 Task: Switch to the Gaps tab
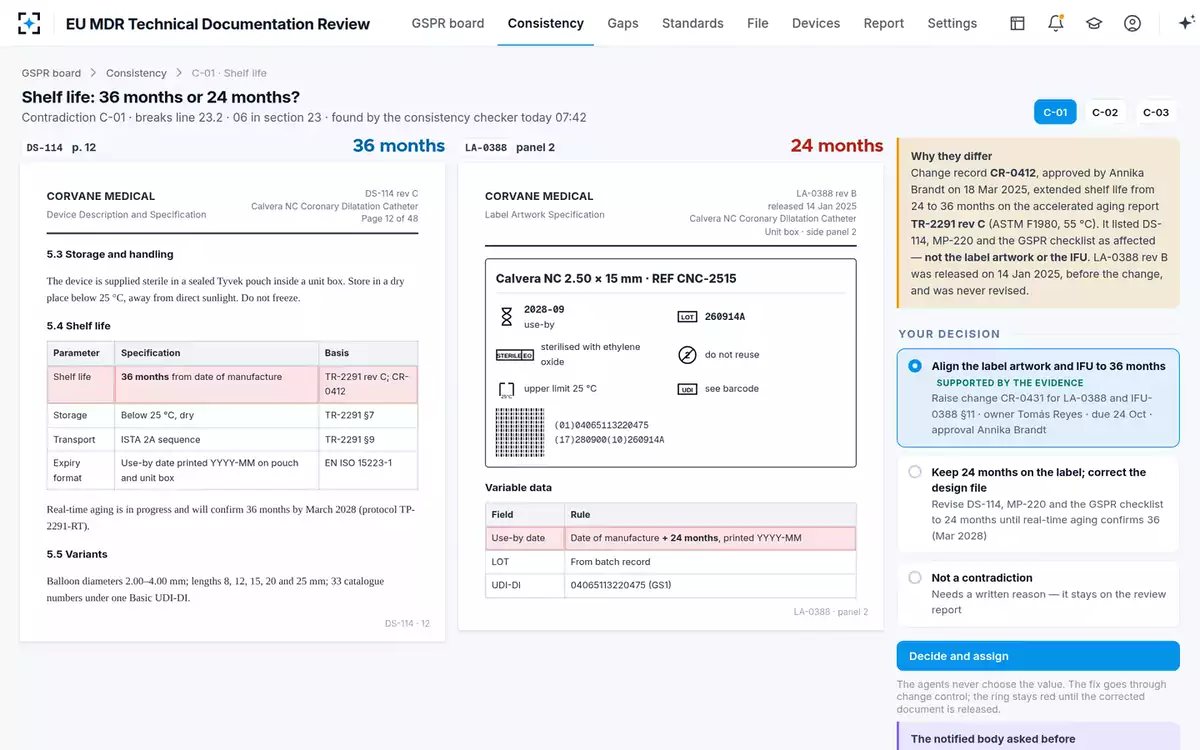point(623,23)
